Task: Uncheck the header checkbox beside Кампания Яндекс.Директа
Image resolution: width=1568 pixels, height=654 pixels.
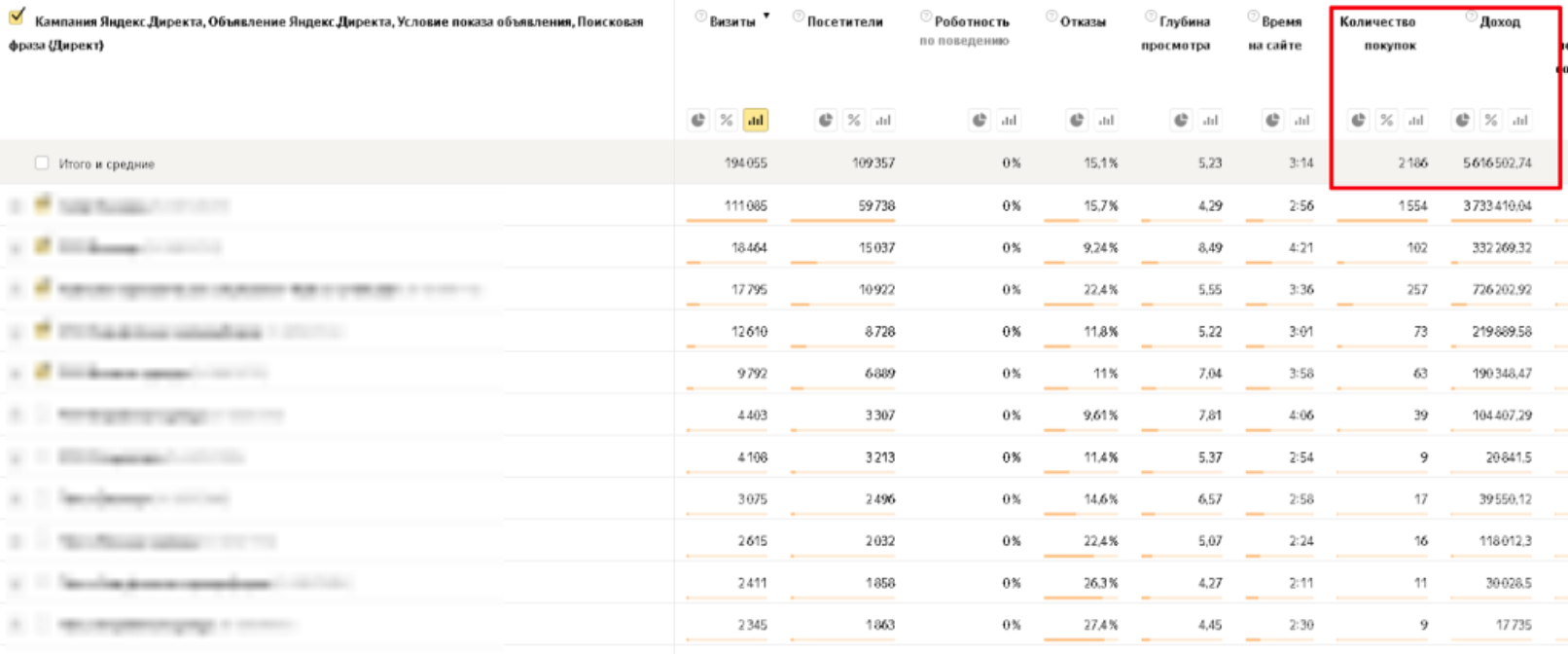Action: point(17,17)
